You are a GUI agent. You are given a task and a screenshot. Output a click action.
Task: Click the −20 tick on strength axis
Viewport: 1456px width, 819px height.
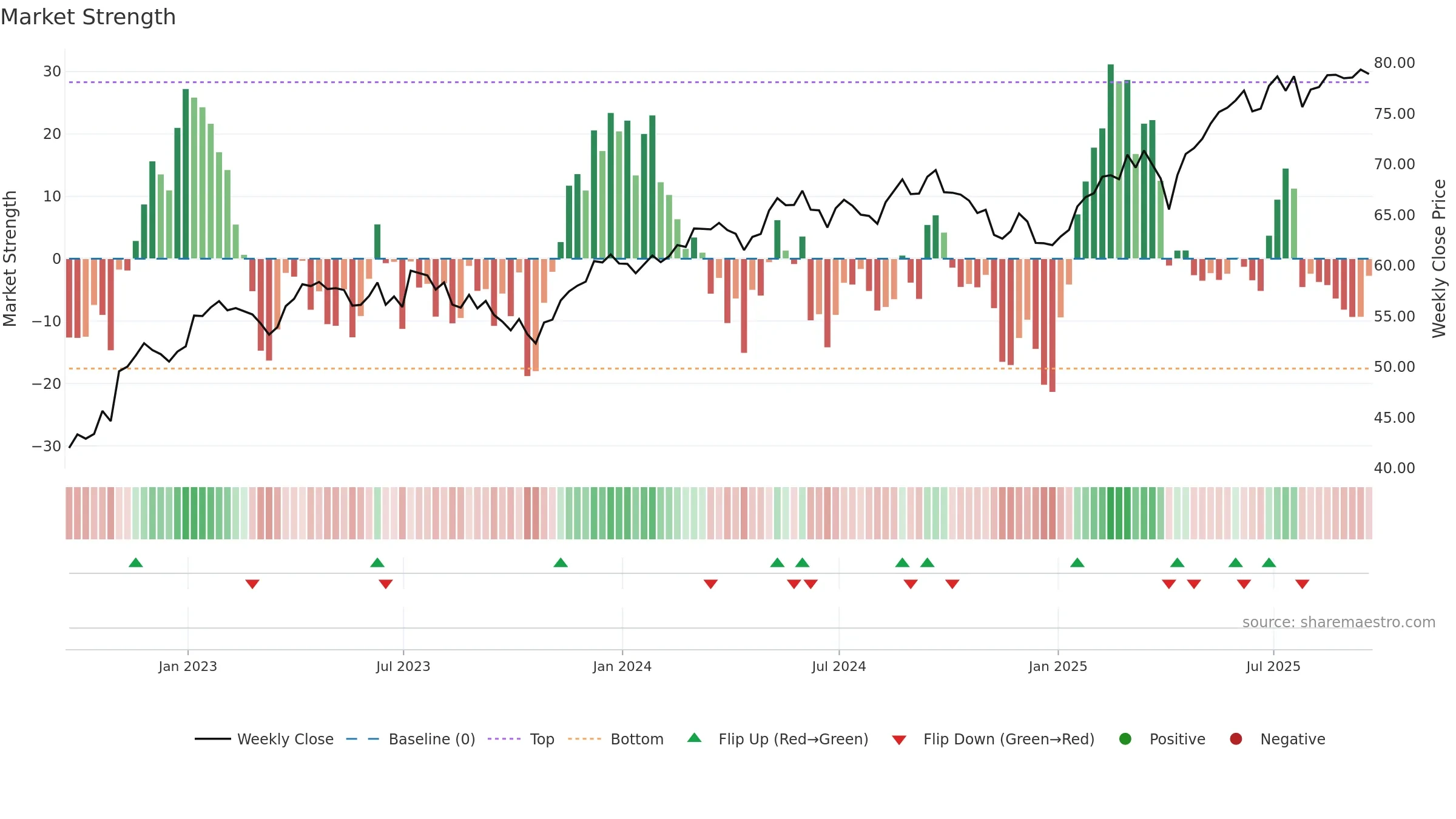point(47,384)
